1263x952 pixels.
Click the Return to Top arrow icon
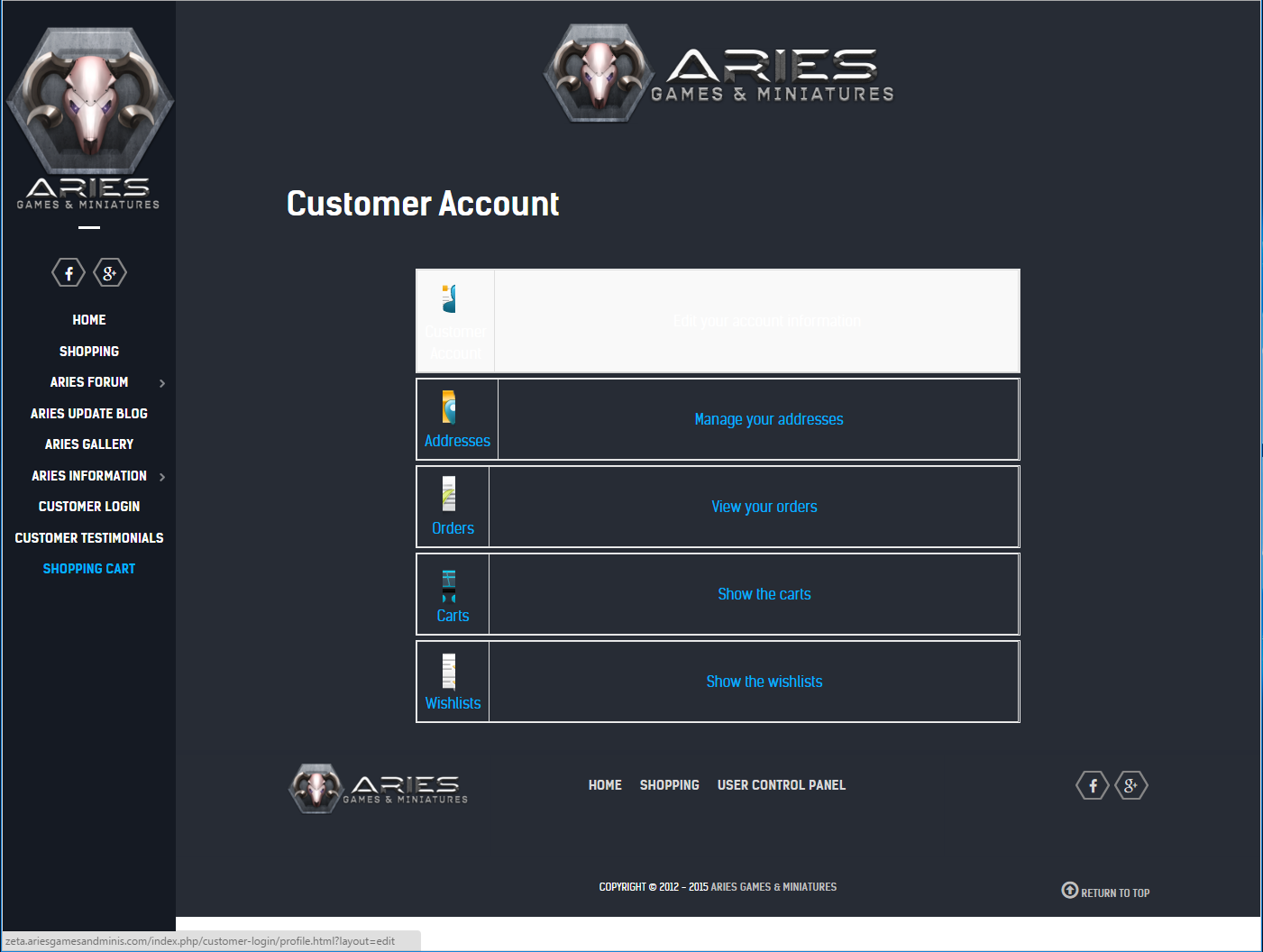1070,890
